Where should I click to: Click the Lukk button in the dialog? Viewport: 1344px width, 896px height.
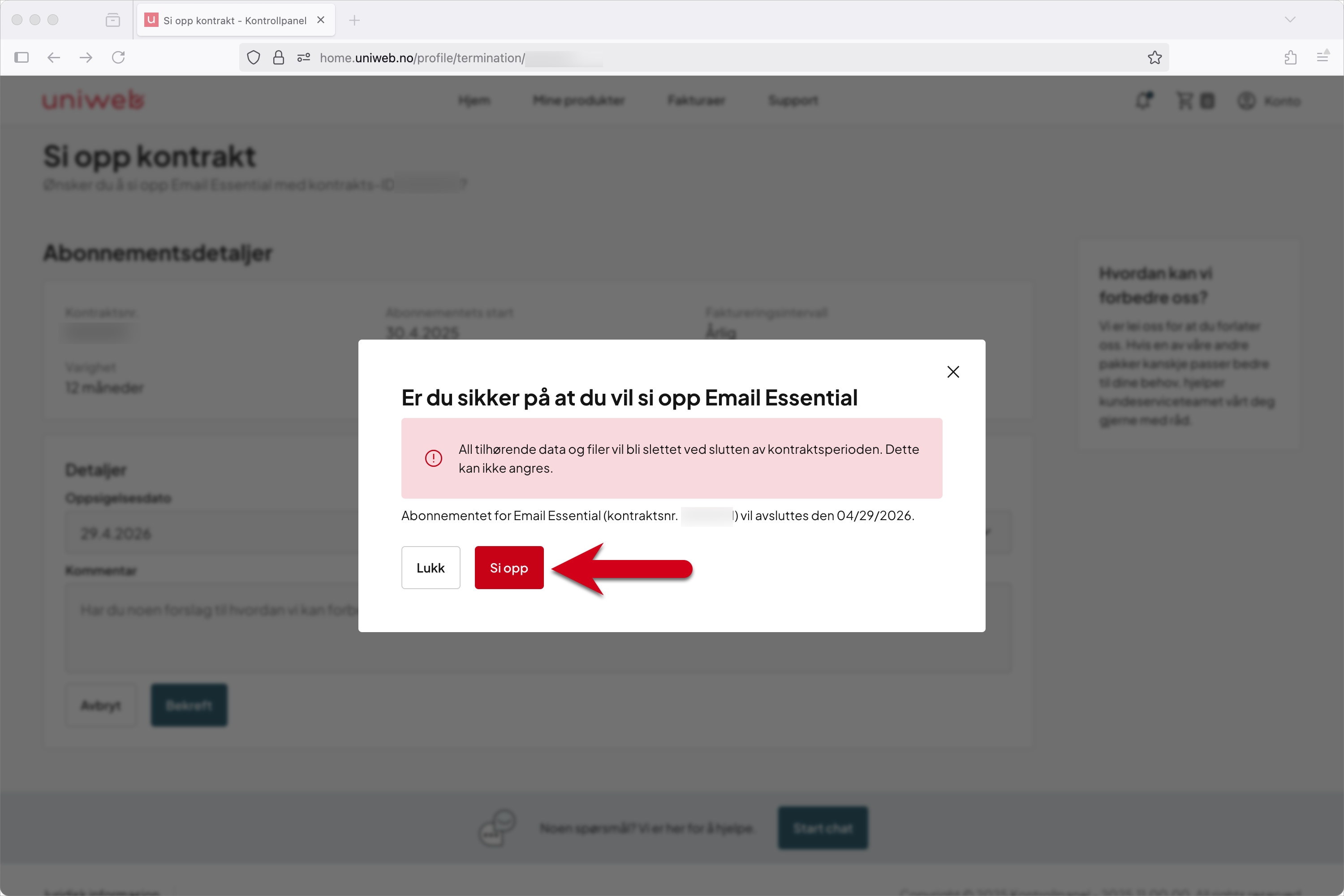tap(430, 568)
